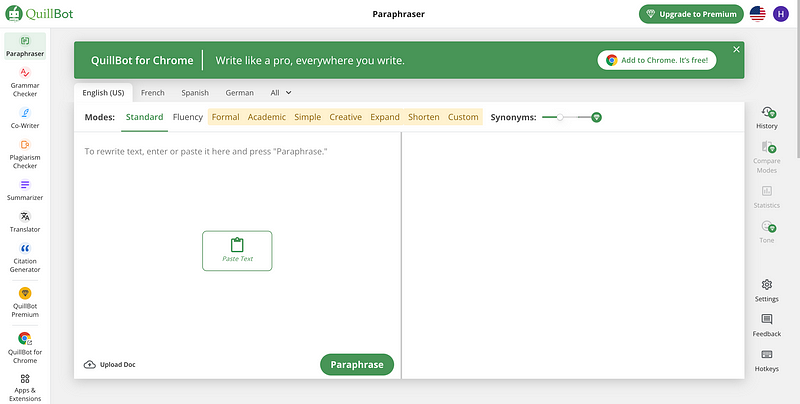The height and width of the screenshot is (404, 800).
Task: Click the Upload Doc button
Action: click(110, 364)
